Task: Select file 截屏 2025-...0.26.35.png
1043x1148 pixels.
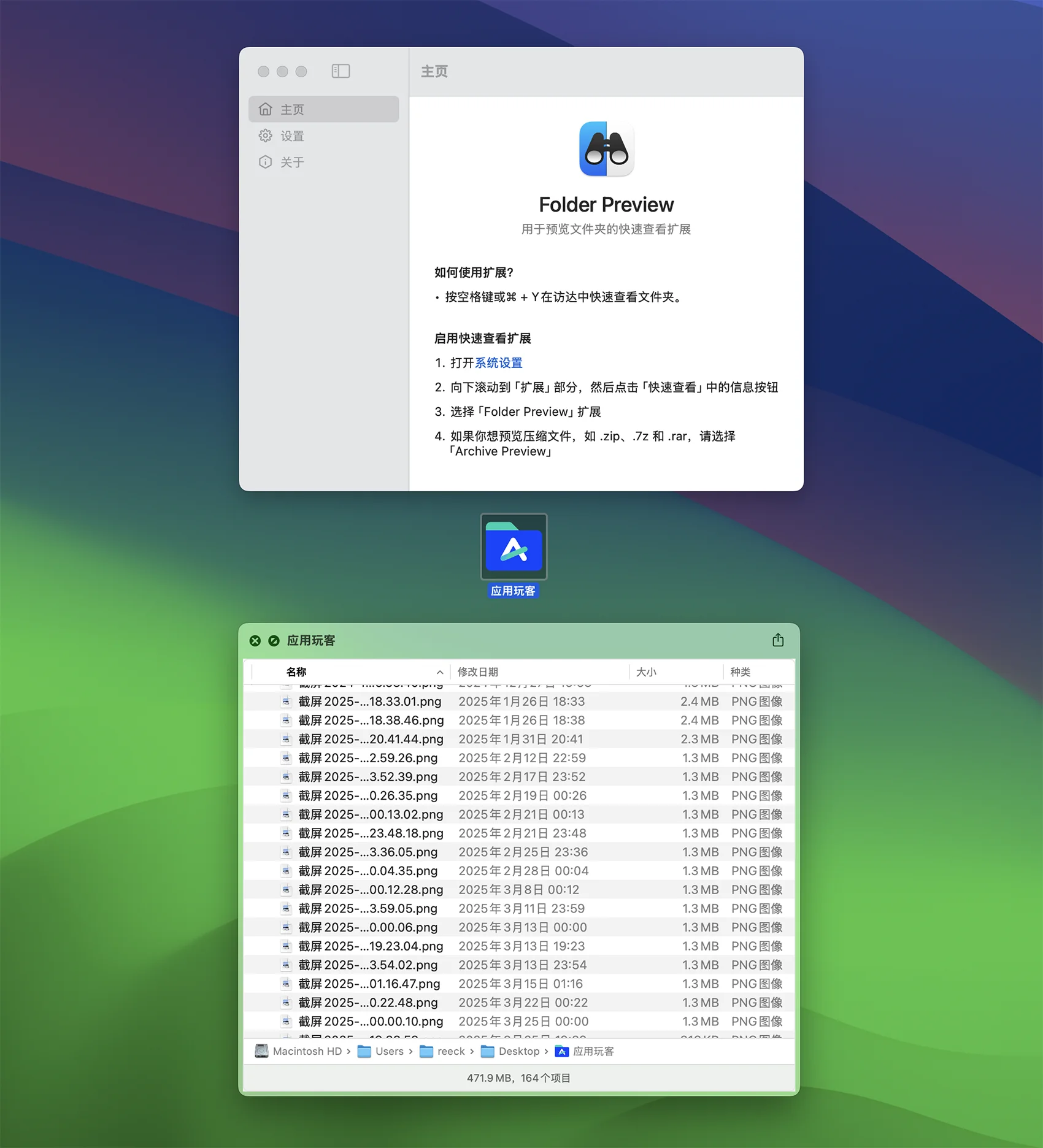Action: pos(519,795)
